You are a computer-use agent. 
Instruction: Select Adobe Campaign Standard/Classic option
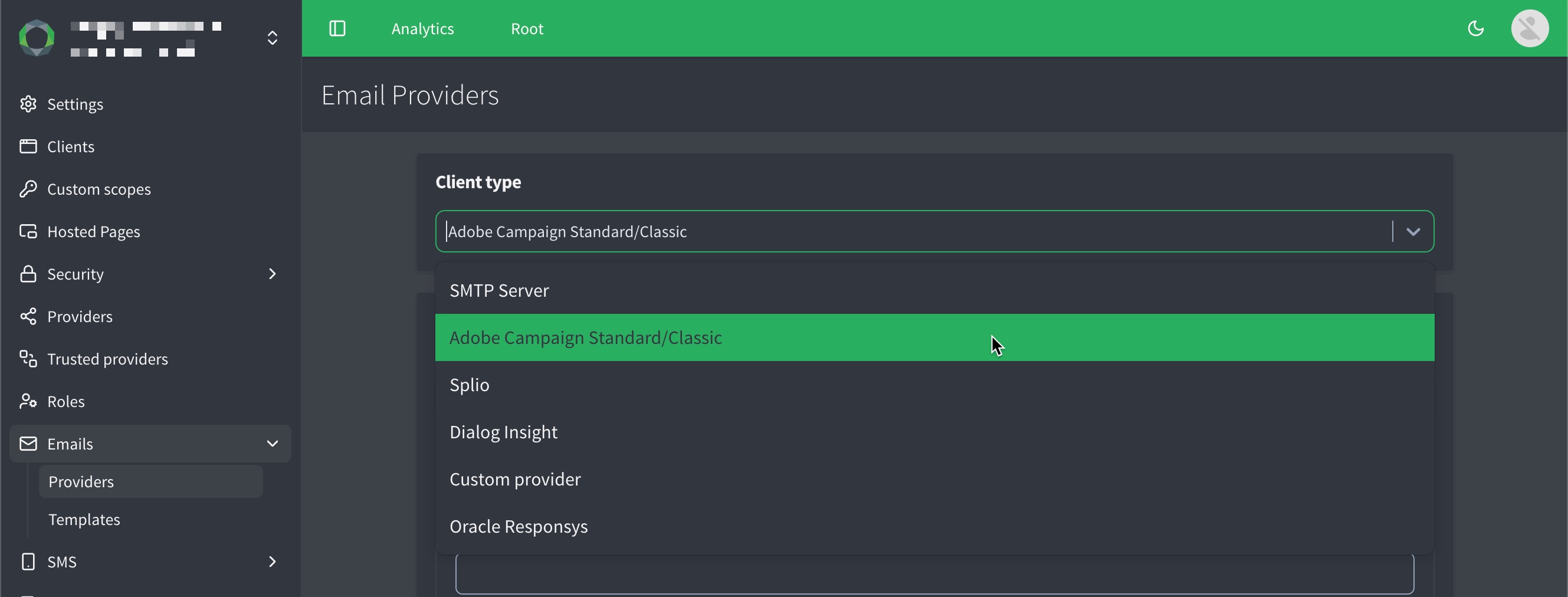(x=934, y=338)
